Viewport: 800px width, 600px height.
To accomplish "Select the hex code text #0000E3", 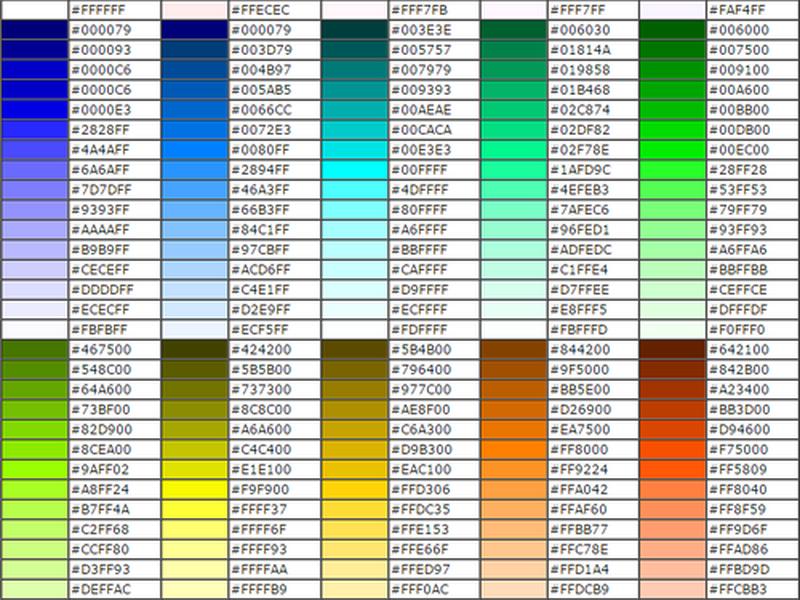I will [101, 110].
